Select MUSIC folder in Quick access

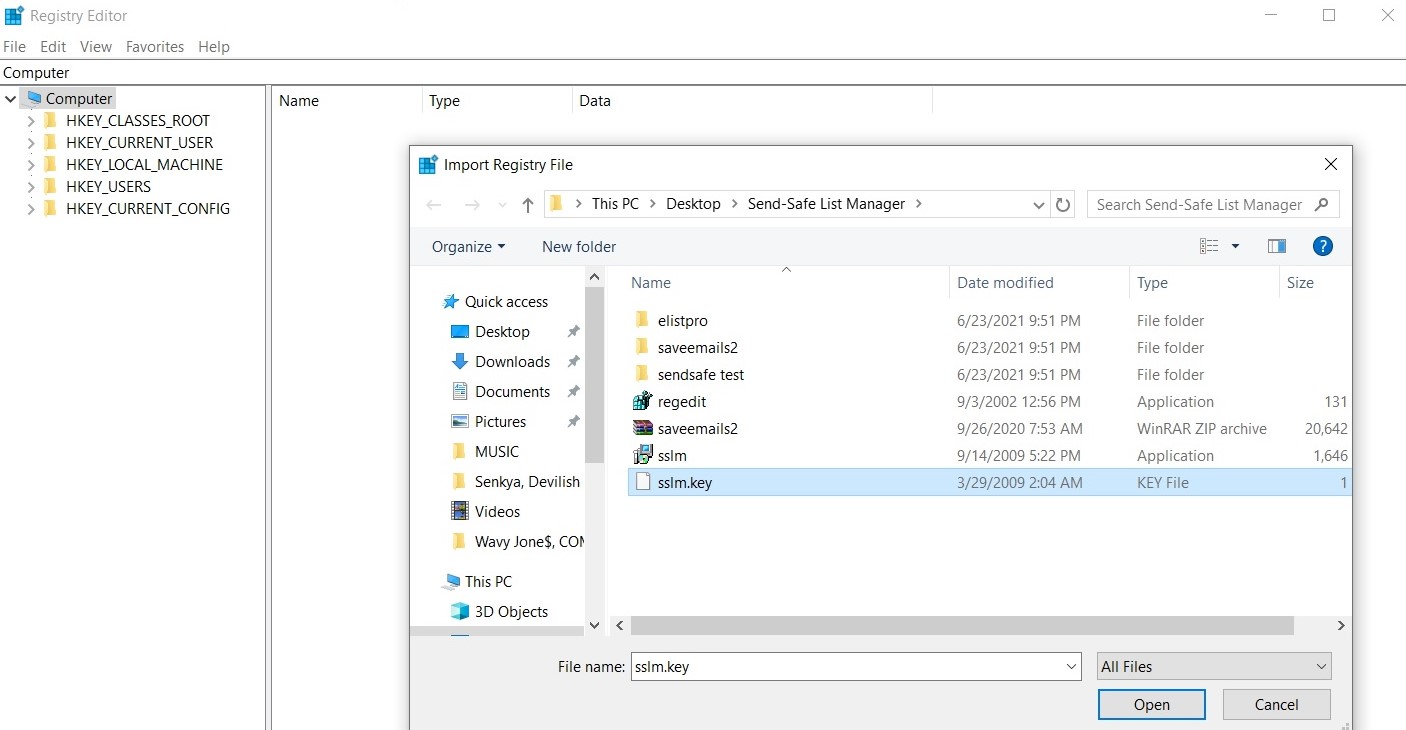click(497, 451)
